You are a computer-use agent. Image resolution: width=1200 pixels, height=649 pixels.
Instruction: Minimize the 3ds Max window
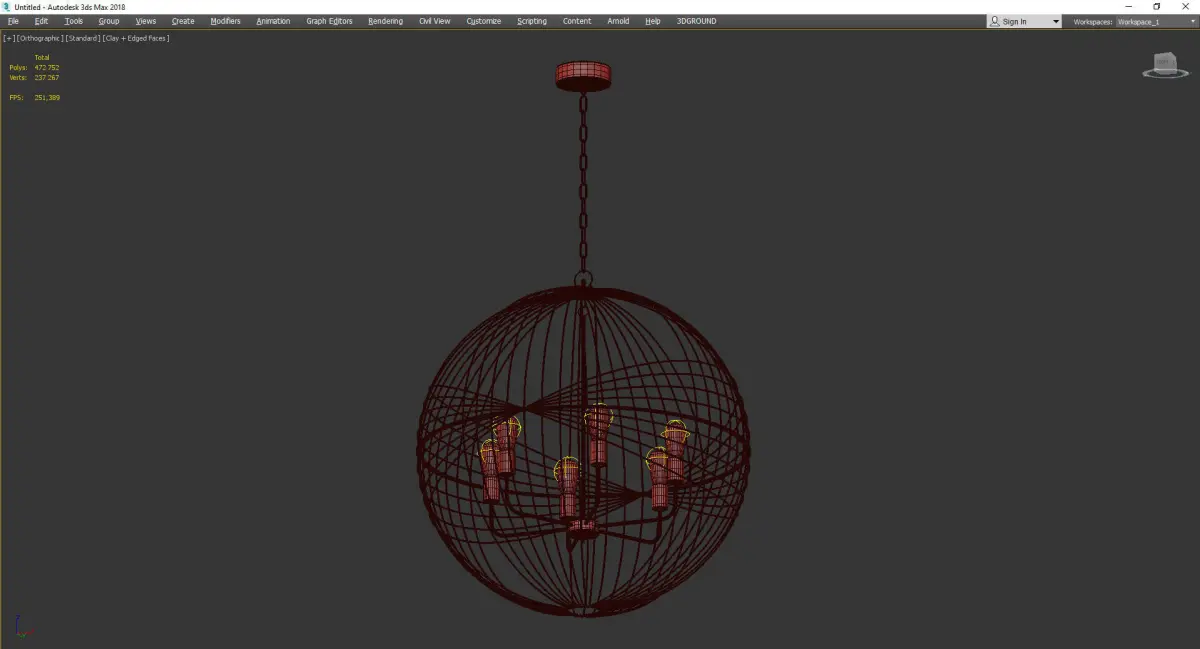(1131, 6)
